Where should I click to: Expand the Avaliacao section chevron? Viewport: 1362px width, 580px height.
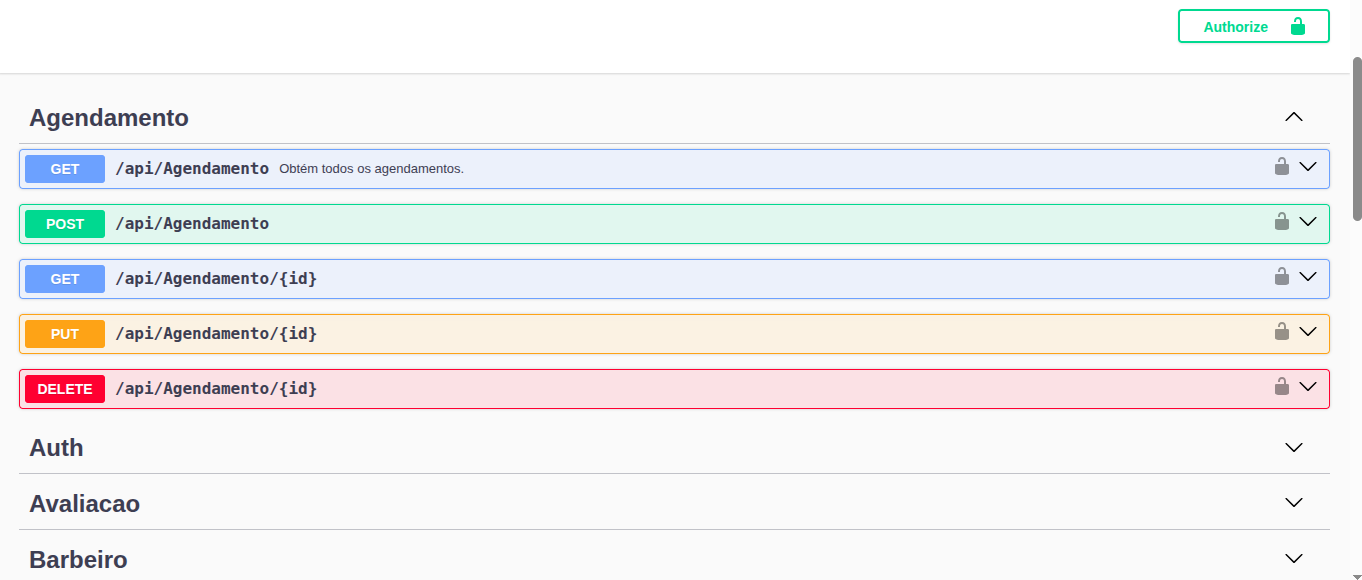pyautogui.click(x=1293, y=503)
